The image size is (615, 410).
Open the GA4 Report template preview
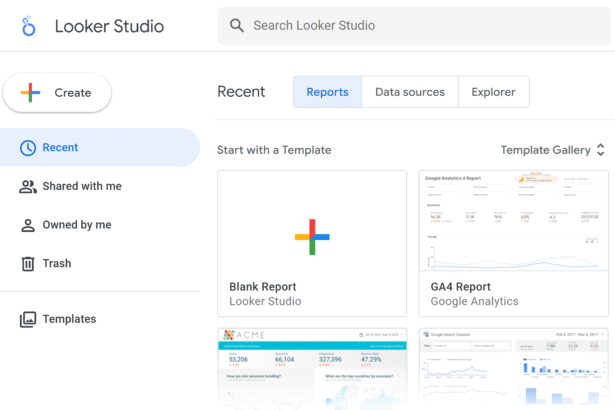tap(513, 221)
